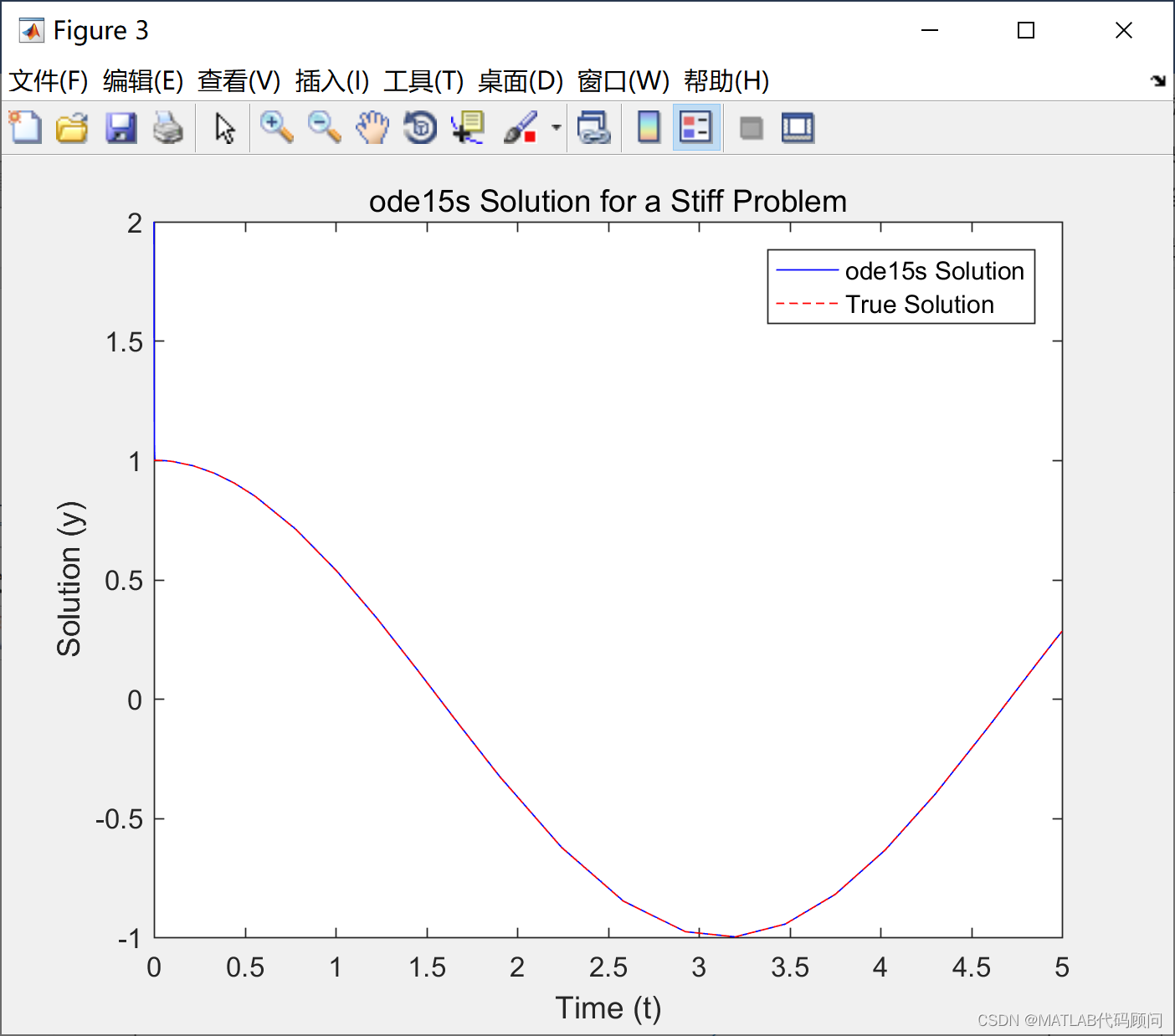The width and height of the screenshot is (1175, 1036).
Task: Click the x-axis tick label 4.5
Action: (972, 968)
